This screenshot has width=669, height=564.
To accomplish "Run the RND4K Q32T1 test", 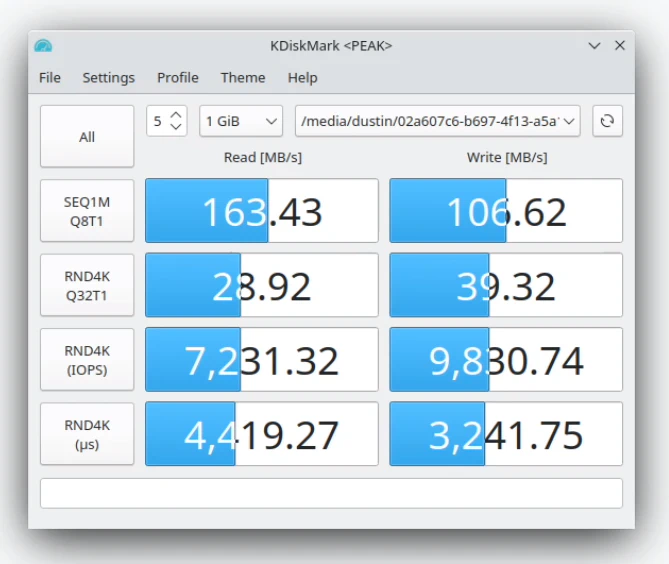I will (87, 285).
